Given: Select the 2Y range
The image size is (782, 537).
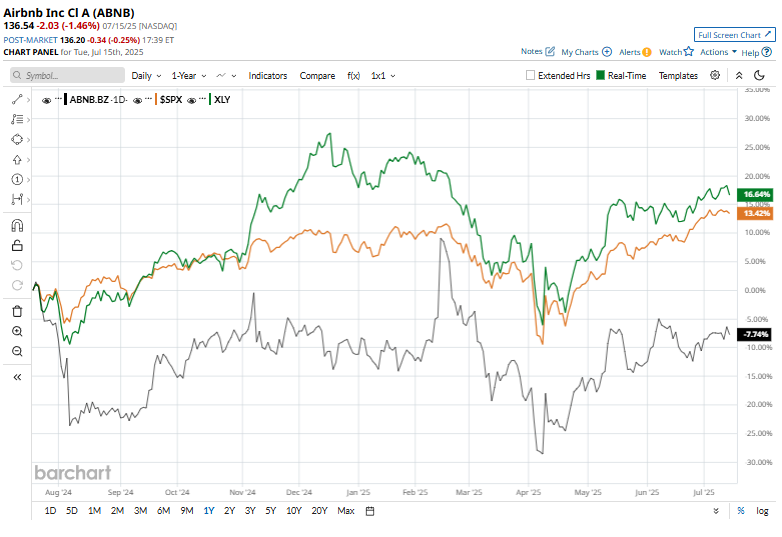Looking at the screenshot, I should (229, 511).
